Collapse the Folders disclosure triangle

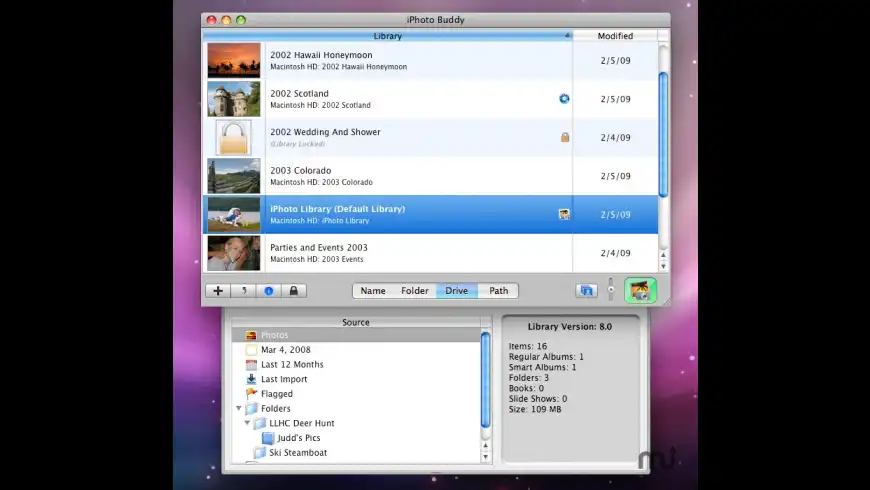click(239, 408)
